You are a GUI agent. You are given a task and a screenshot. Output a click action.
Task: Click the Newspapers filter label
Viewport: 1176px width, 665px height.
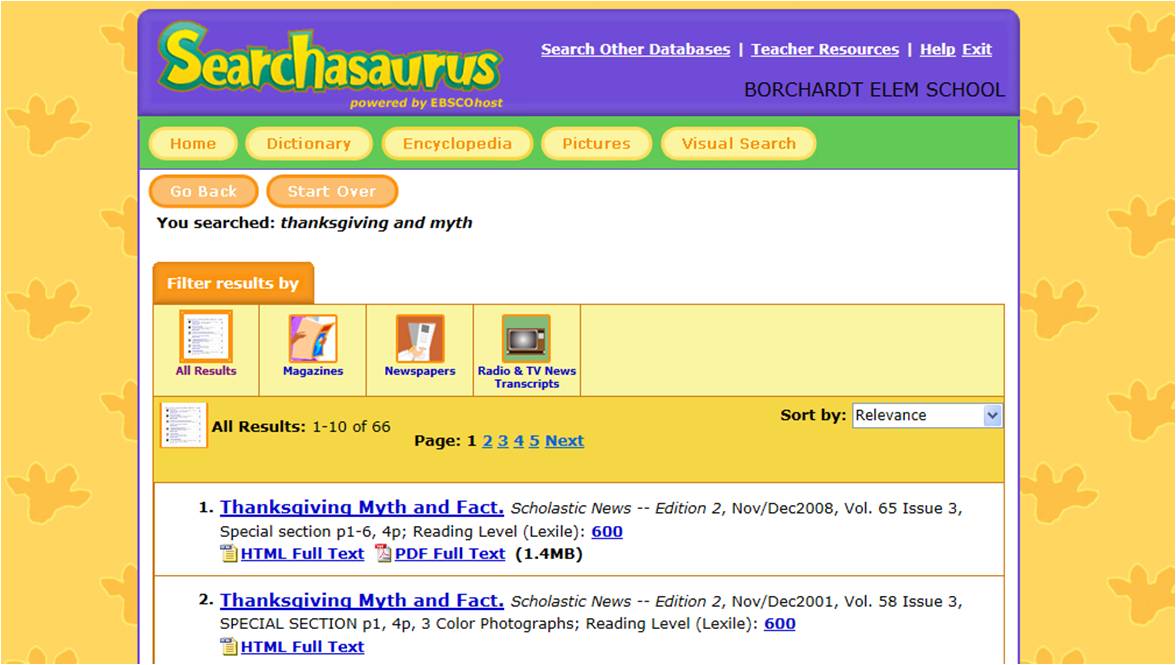(420, 371)
